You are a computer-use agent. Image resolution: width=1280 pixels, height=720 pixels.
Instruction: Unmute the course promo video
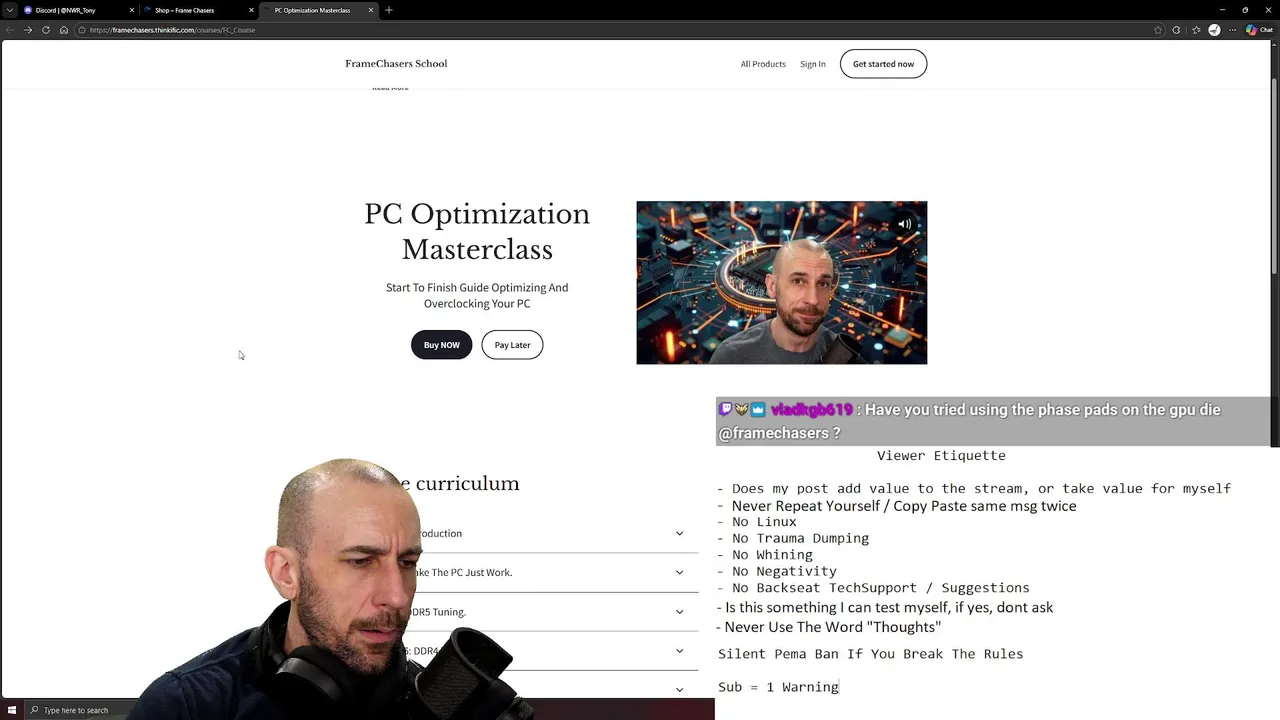coord(904,224)
